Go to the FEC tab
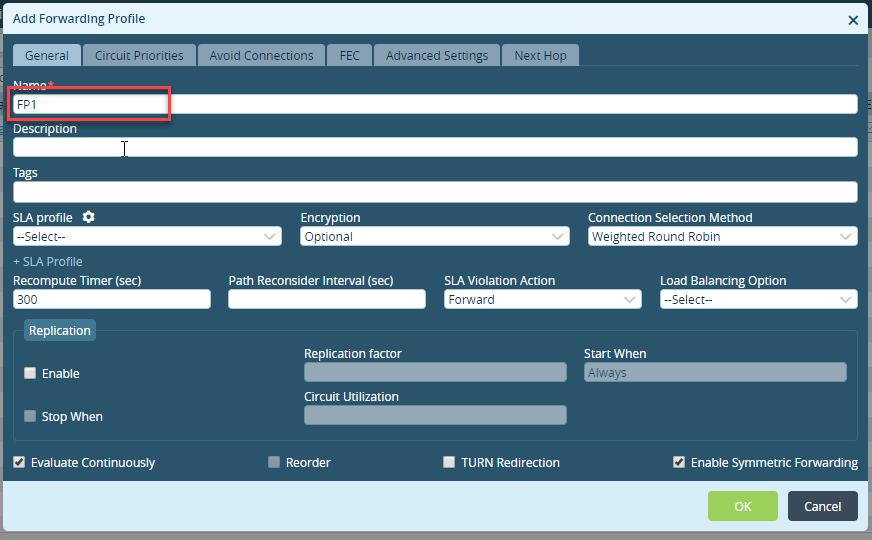872x540 pixels. pos(349,56)
